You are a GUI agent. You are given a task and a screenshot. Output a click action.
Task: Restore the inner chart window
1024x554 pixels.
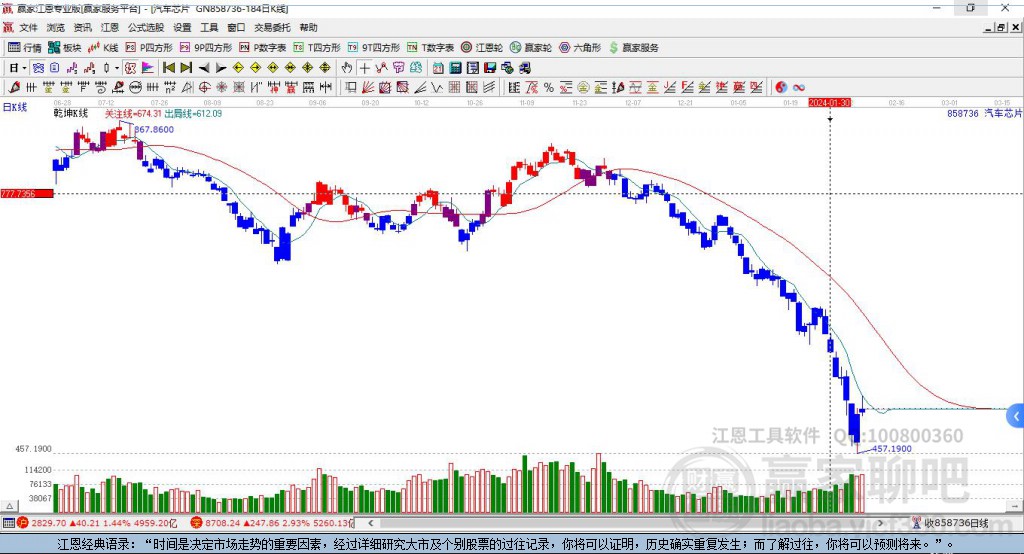[1001, 27]
